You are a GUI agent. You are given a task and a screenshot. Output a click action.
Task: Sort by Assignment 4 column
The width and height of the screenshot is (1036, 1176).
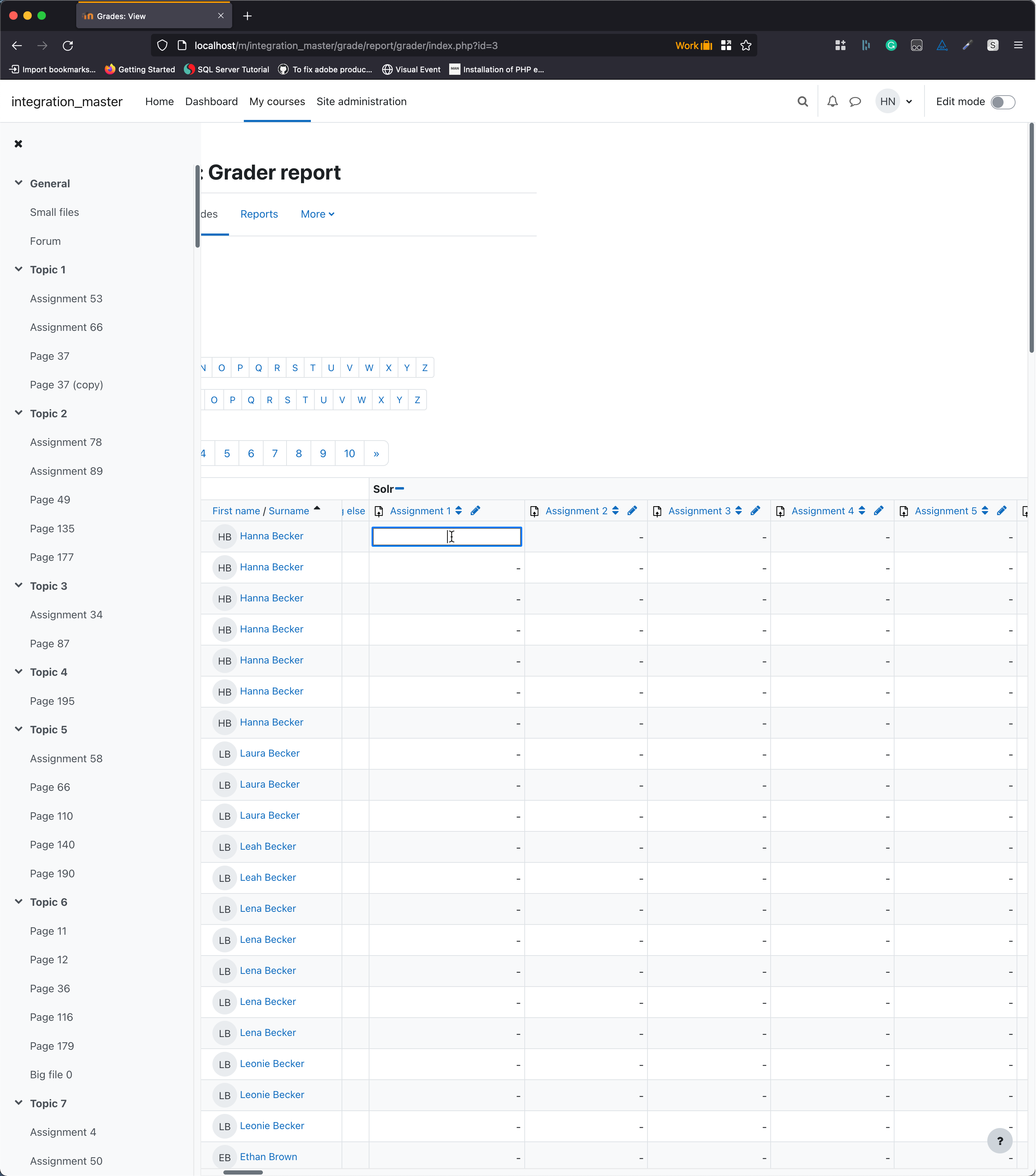pos(862,511)
